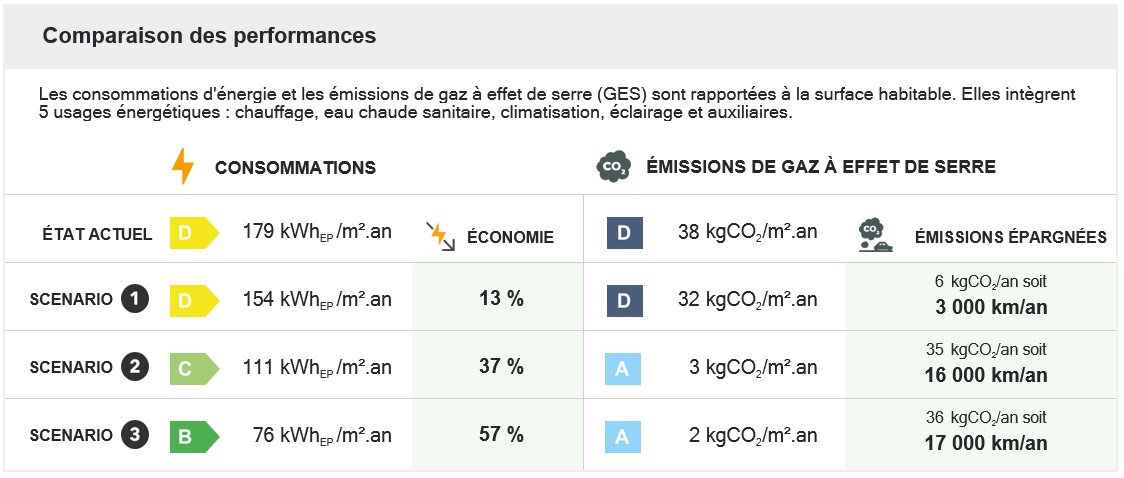Click the Économie lightning arrow icon

(439, 236)
